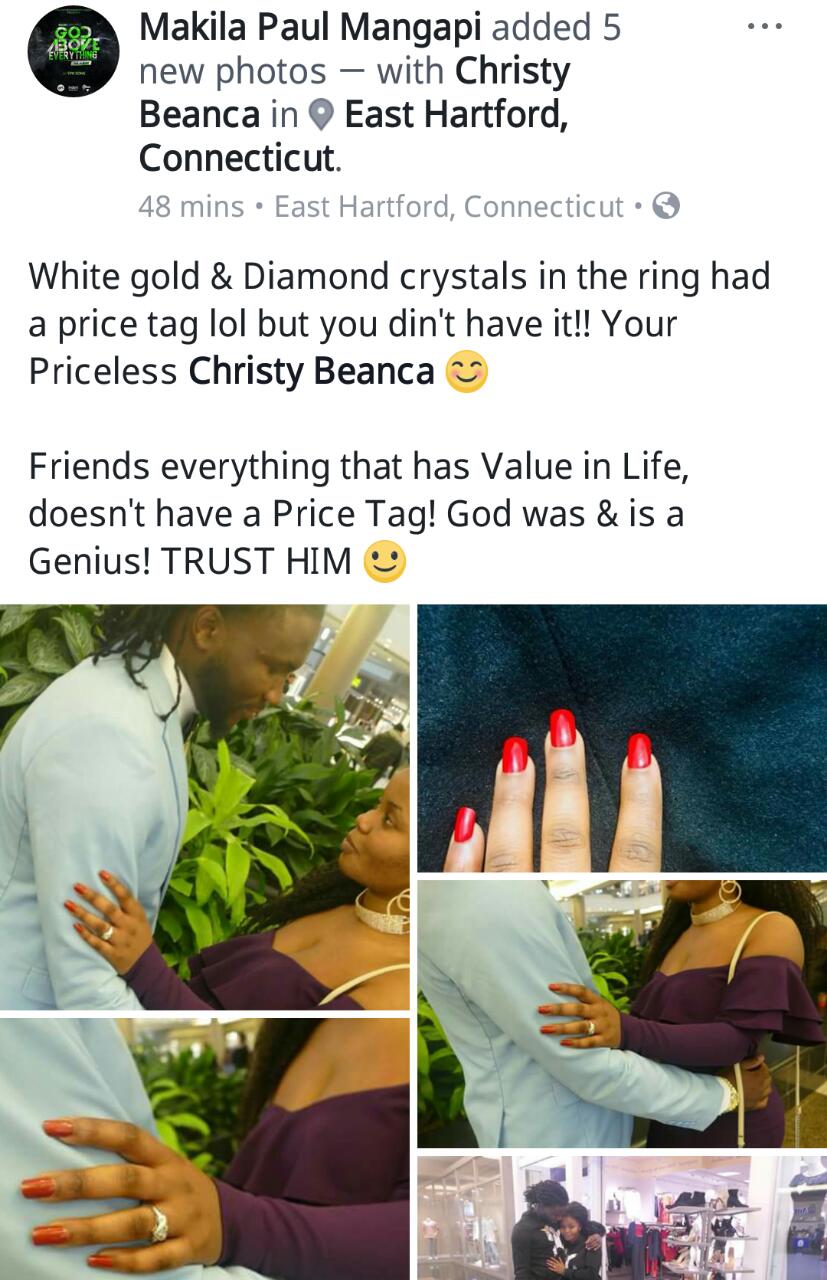Open the red nails on dark fabric photo
Screen dimensions: 827x1280
tap(622, 739)
